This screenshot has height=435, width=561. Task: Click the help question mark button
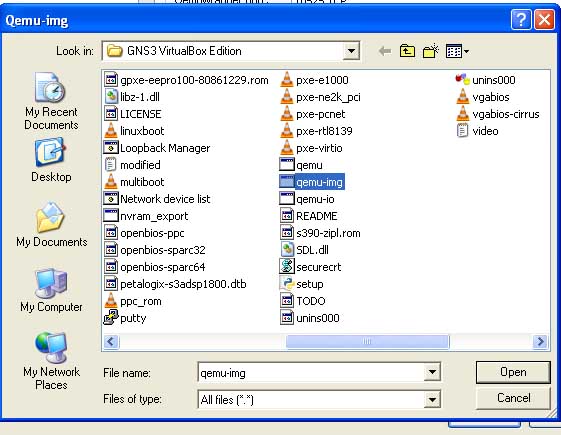(x=521, y=19)
